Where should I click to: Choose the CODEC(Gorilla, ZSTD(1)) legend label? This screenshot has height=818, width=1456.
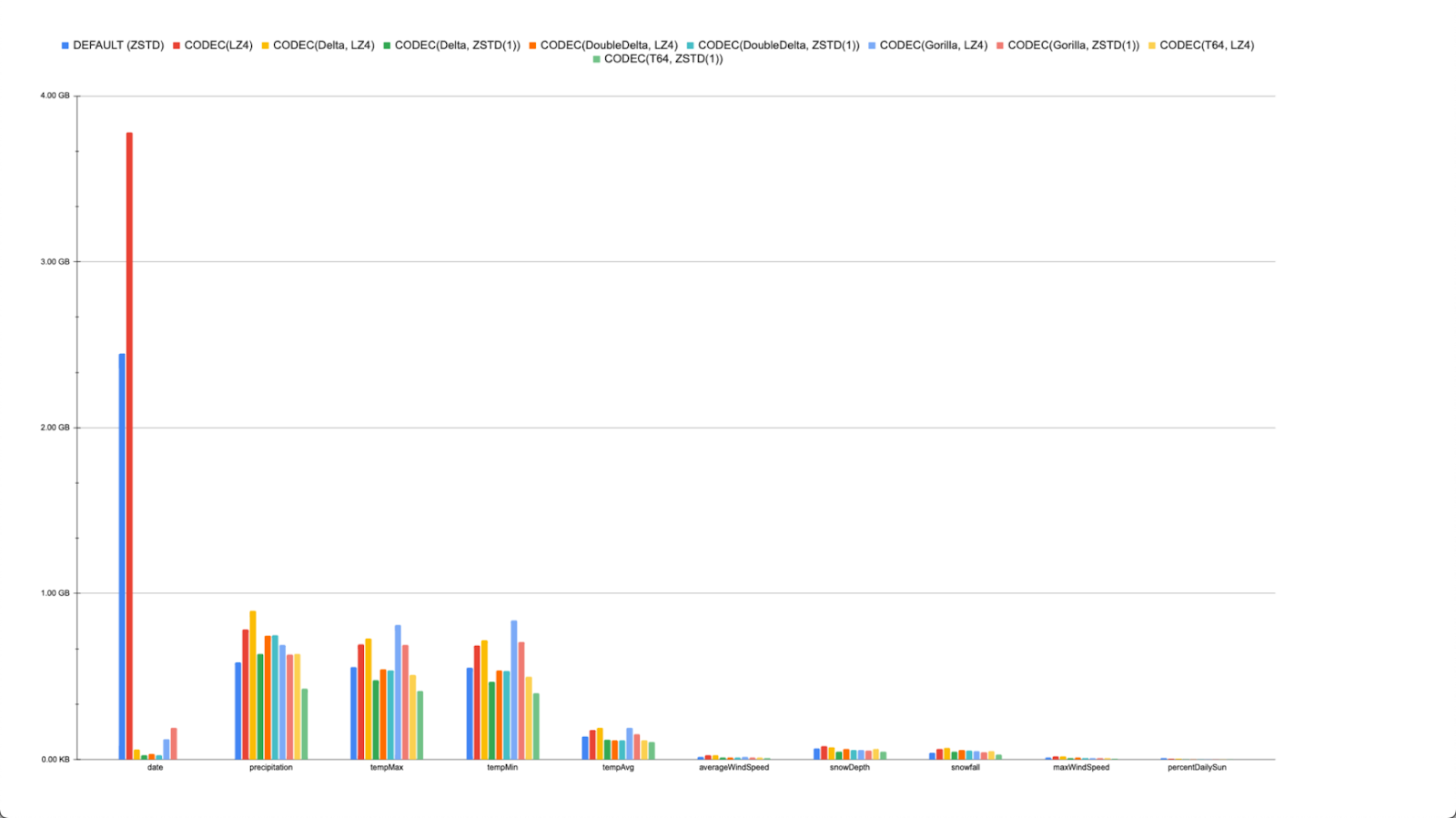click(x=1073, y=45)
